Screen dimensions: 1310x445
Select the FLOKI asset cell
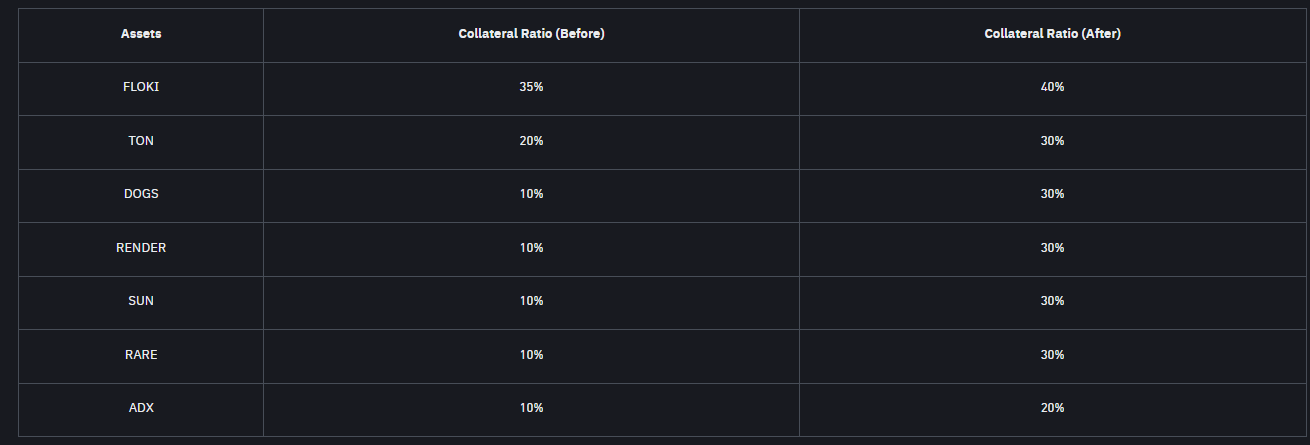tap(141, 87)
